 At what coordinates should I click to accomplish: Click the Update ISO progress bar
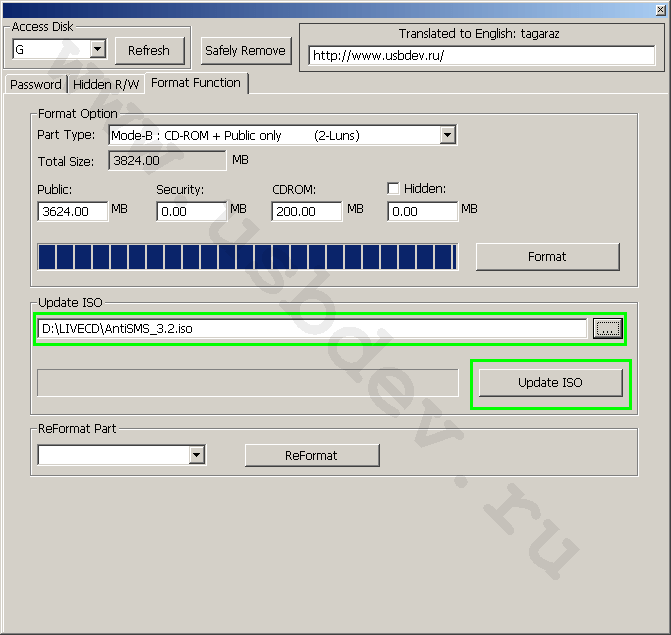click(x=248, y=383)
